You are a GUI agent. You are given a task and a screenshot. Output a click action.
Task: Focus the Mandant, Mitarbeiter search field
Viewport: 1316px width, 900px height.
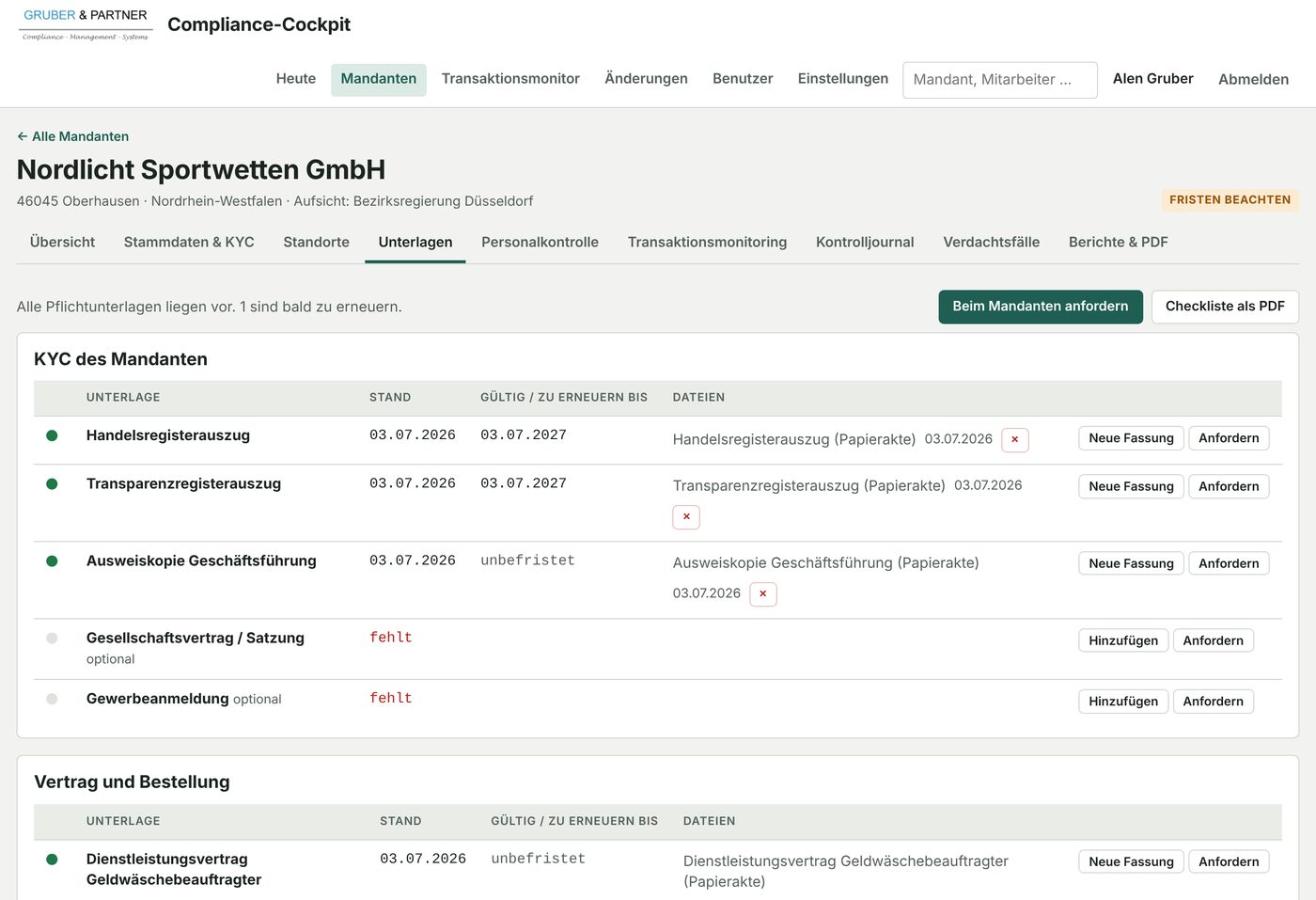point(1000,80)
